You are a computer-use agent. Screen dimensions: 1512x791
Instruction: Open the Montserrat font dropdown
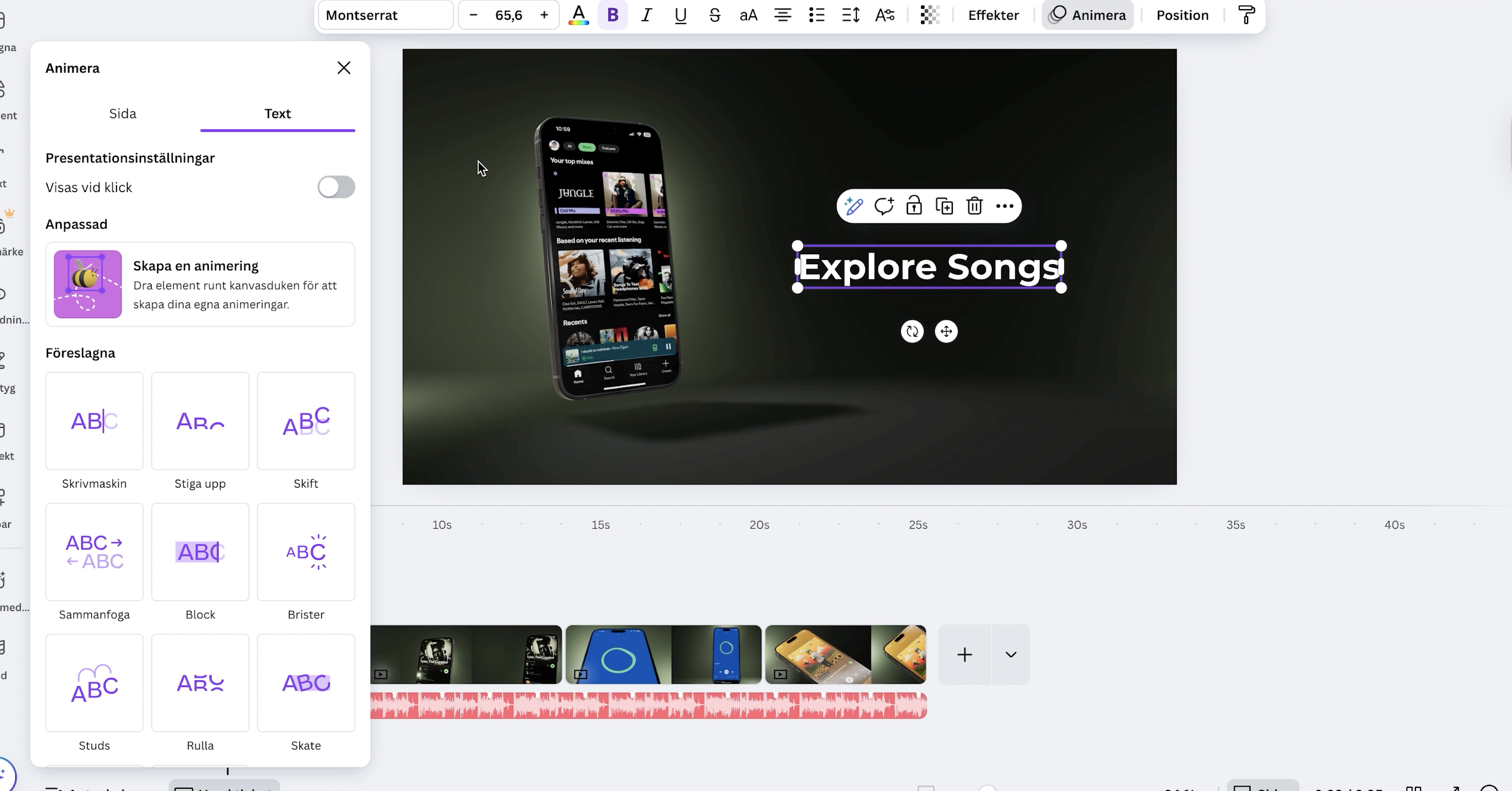point(385,15)
